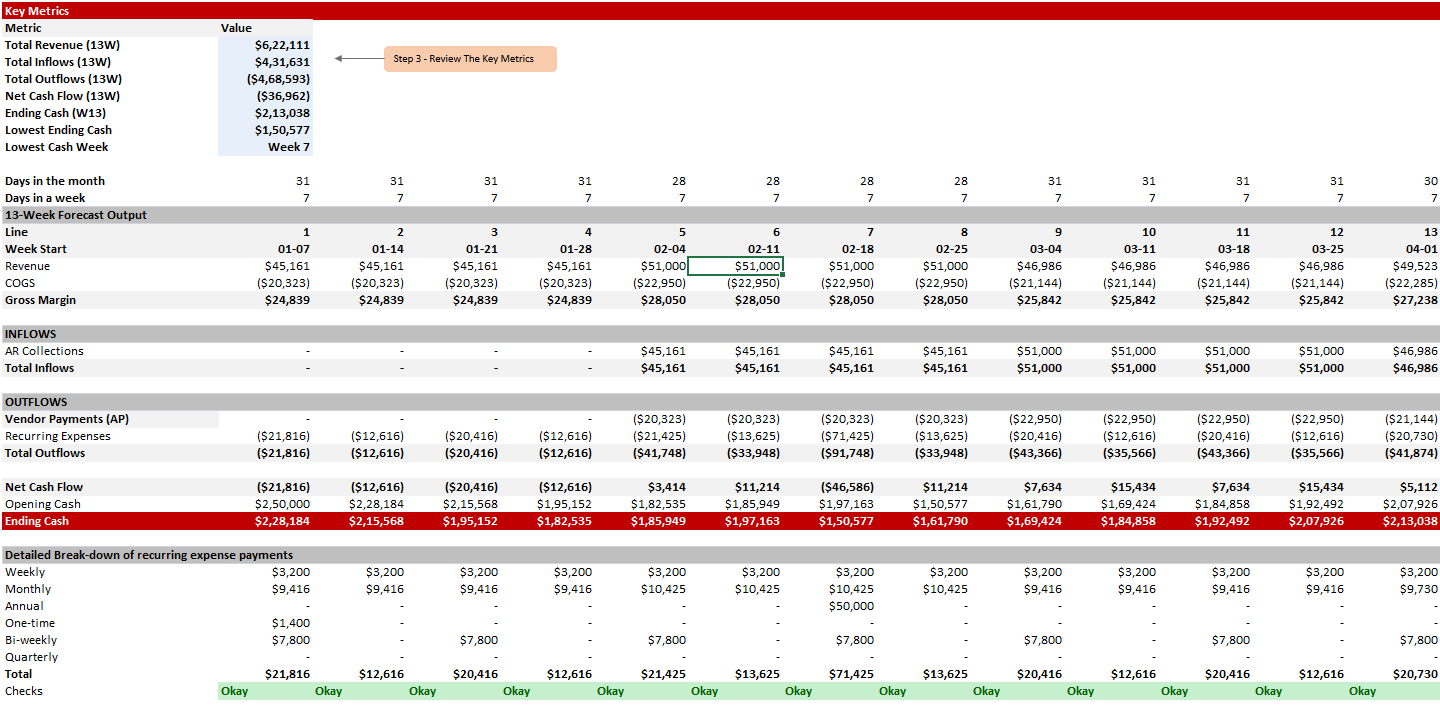Select the week 1 Opening Cash value $2,50,000
The height and width of the screenshot is (711, 1440).
tap(282, 504)
